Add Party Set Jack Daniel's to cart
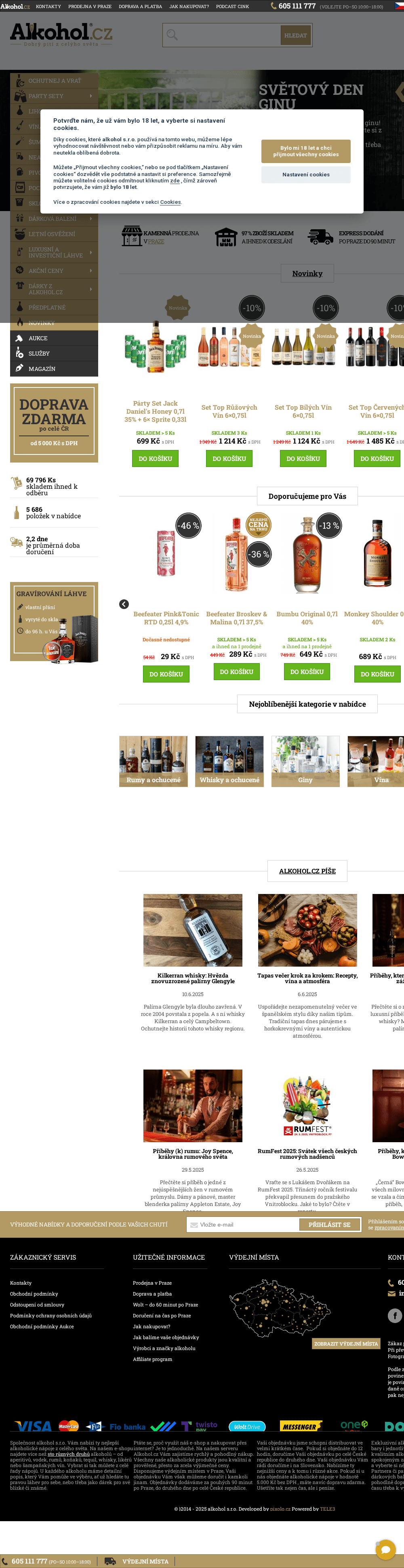The image size is (404, 1568). tap(156, 458)
